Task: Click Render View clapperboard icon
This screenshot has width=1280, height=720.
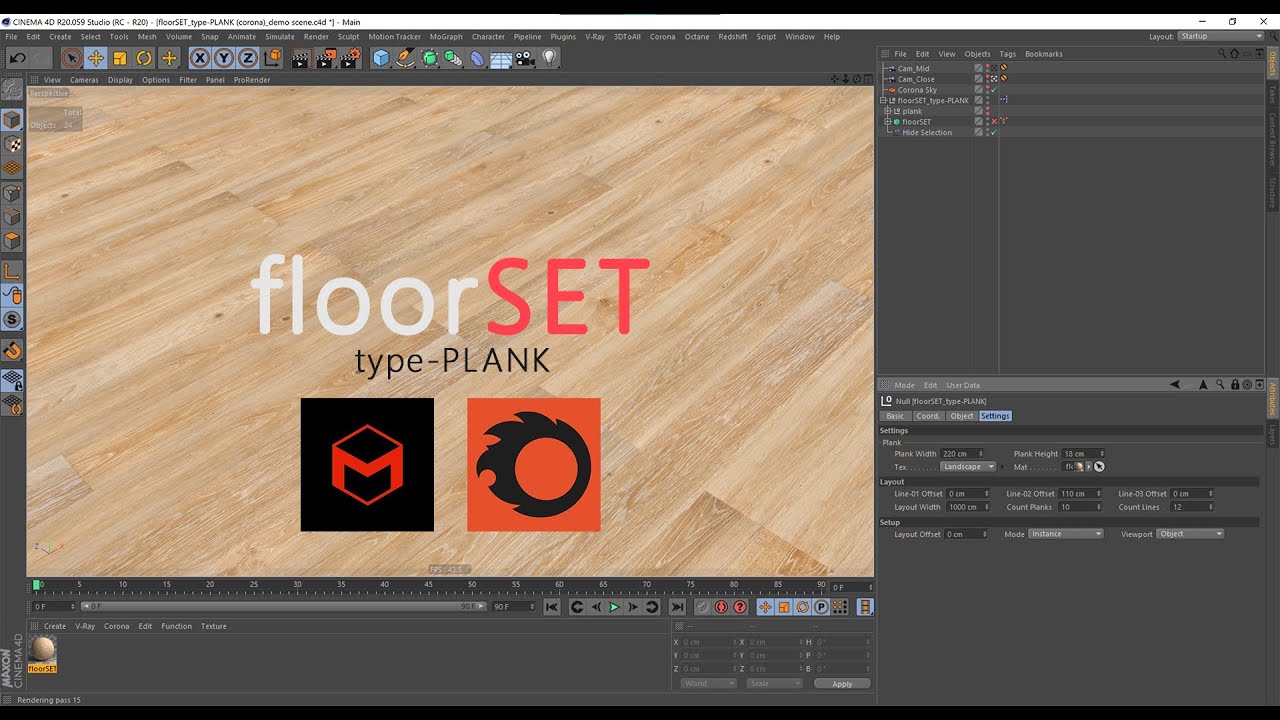Action: click(x=301, y=58)
